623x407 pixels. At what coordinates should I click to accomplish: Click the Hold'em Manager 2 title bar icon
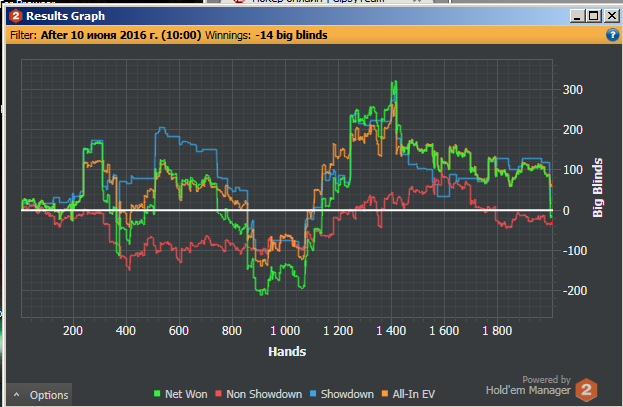tap(15, 16)
